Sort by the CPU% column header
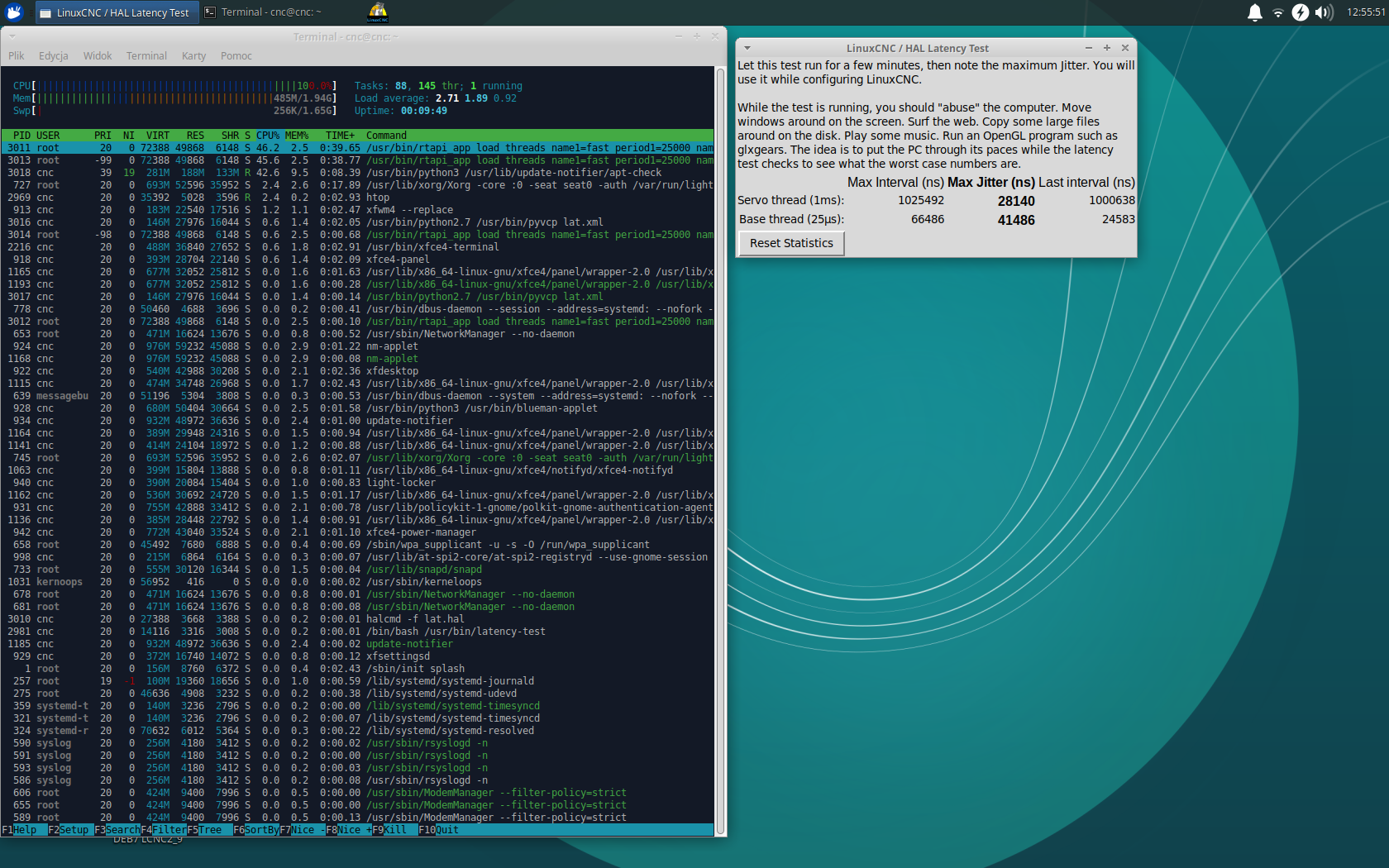This screenshot has width=1389, height=868. click(268, 136)
